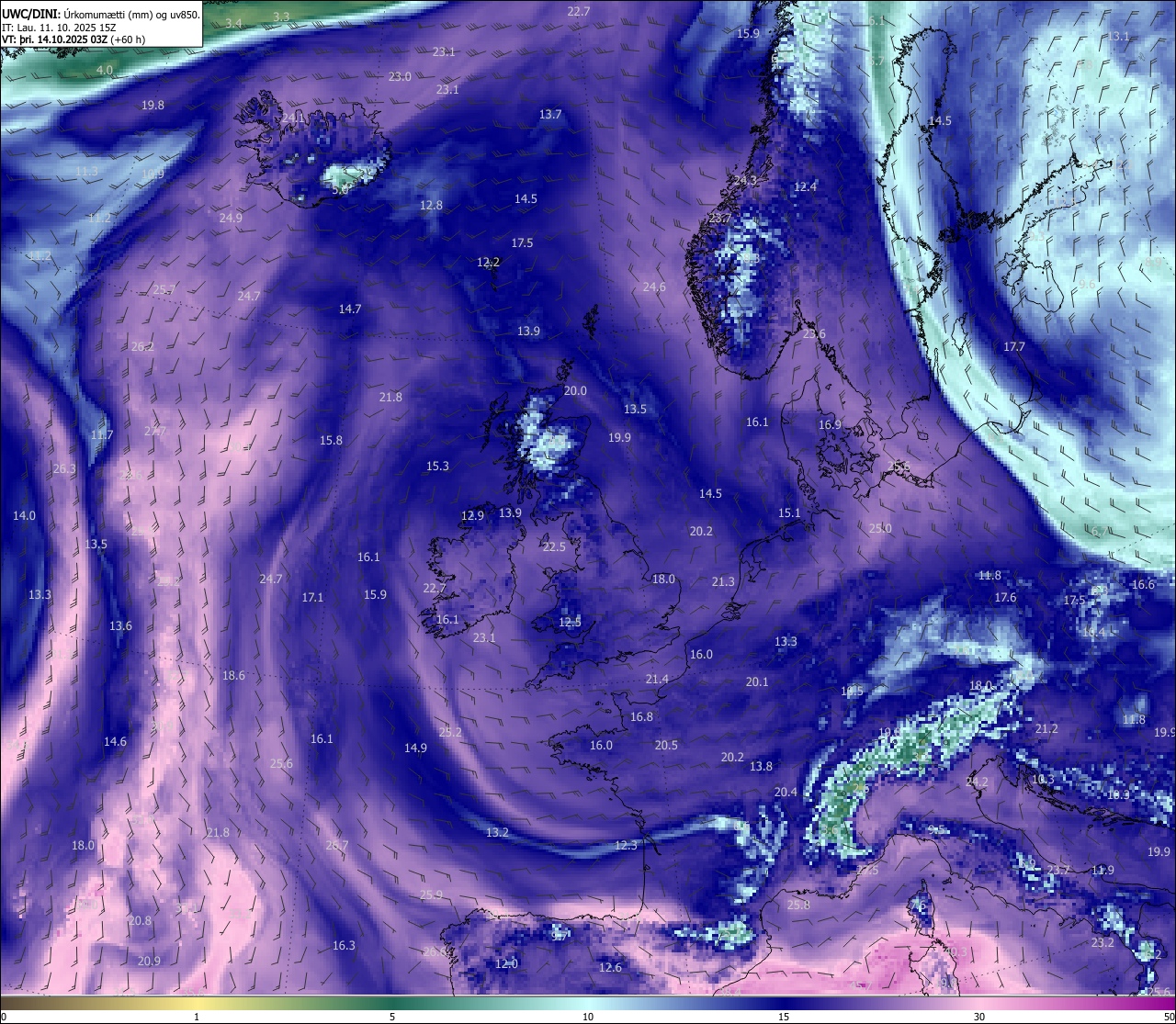1176x1024 pixels.
Task: Click the map value 17.1
Action: tap(312, 597)
